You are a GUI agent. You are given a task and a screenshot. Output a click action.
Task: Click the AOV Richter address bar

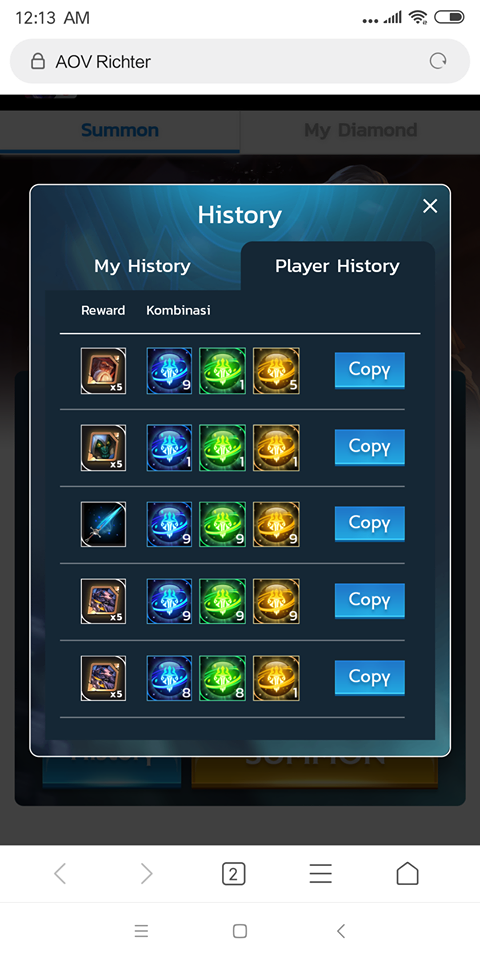coord(240,61)
